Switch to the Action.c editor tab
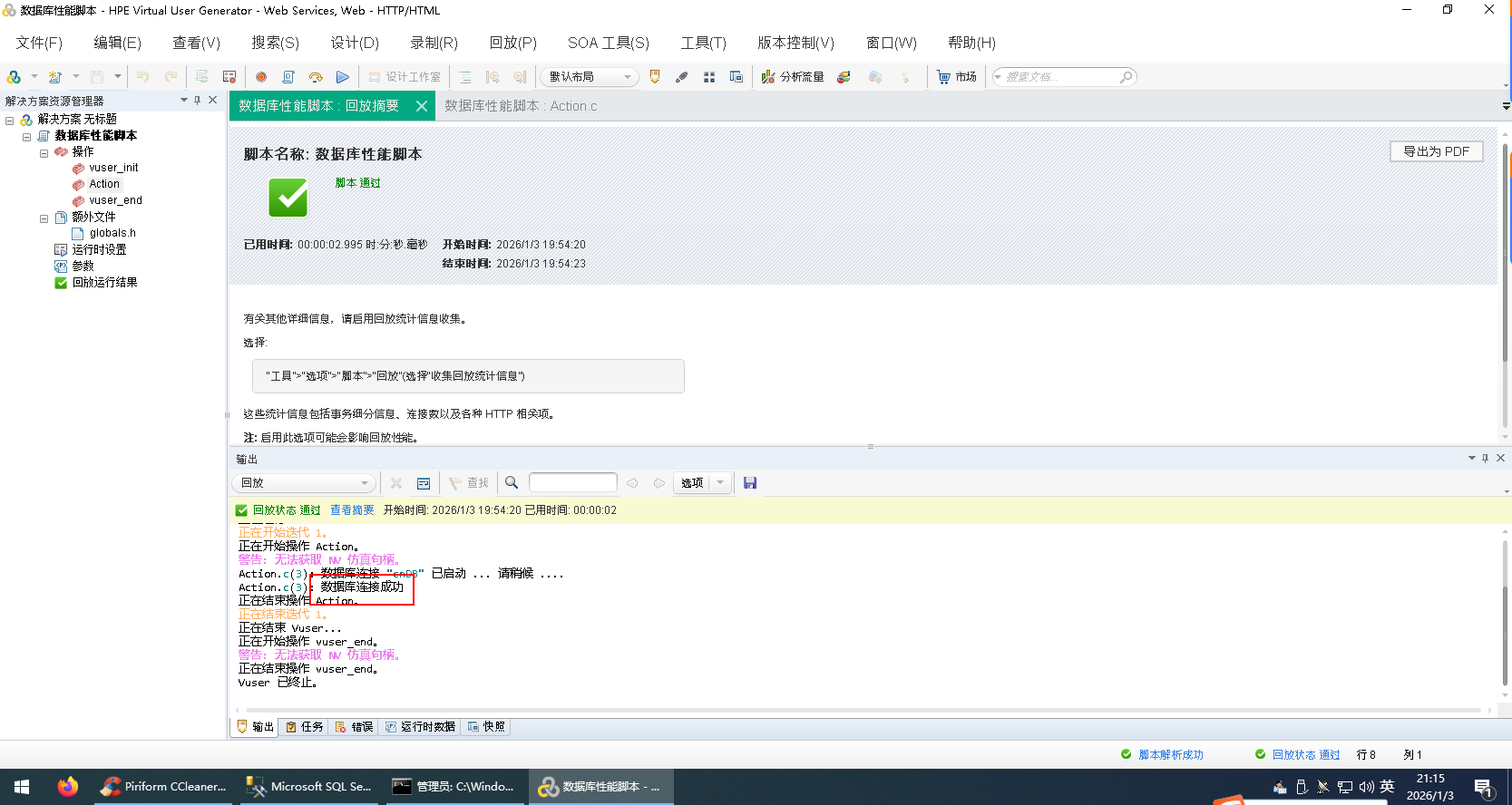Viewport: 1512px width, 805px height. [x=521, y=106]
